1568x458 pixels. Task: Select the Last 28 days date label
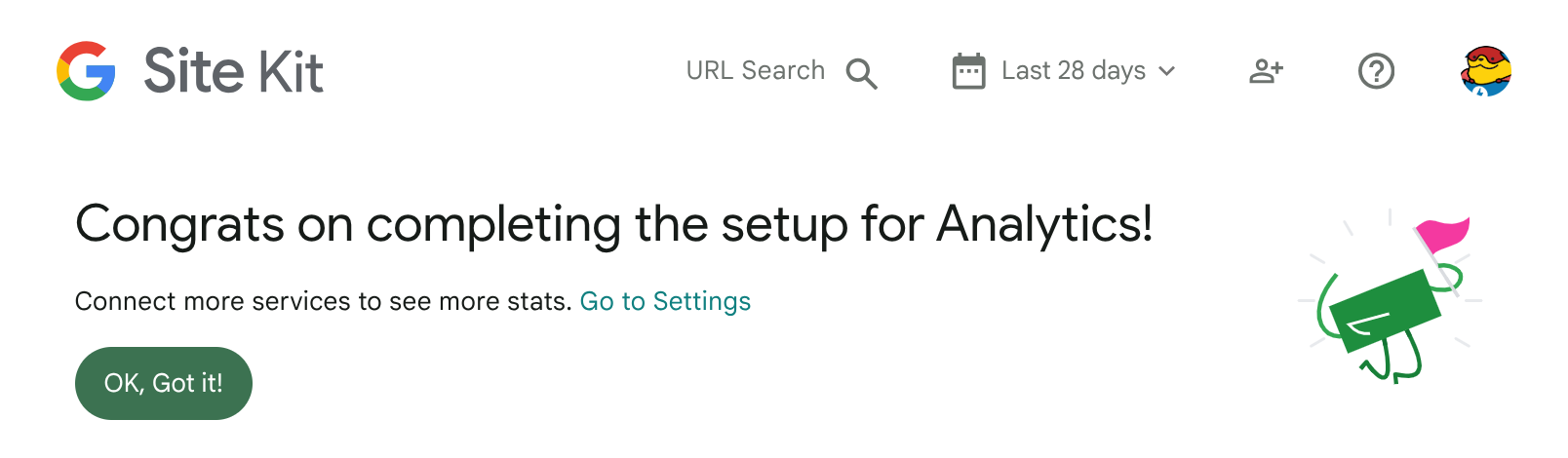point(1073,71)
